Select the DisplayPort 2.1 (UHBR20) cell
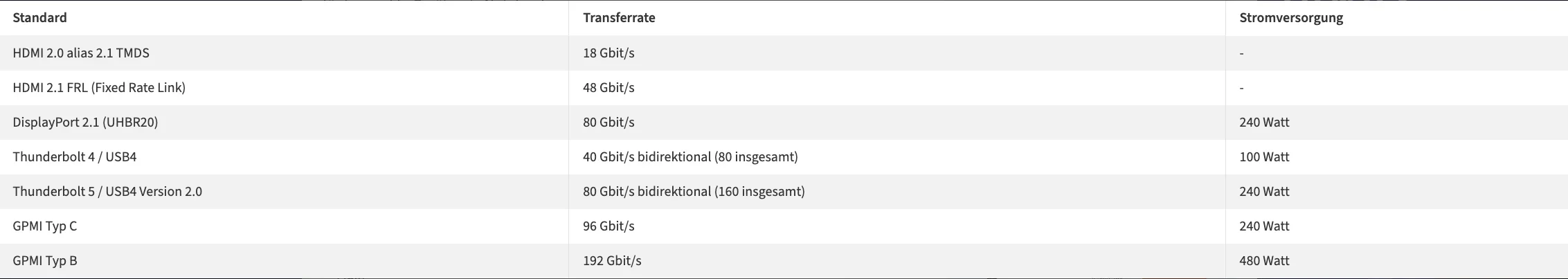This screenshot has height=279, width=1568. coord(85,123)
